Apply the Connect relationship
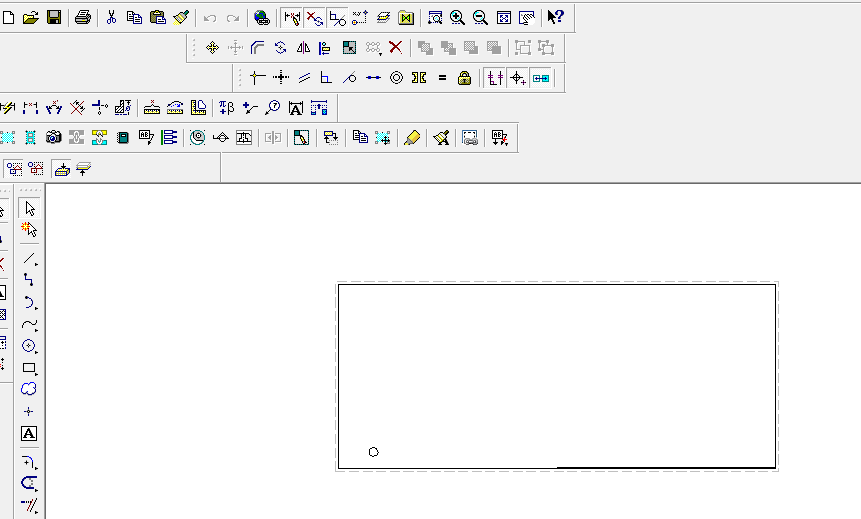Viewport: 861px width, 519px height. pyautogui.click(x=258, y=78)
